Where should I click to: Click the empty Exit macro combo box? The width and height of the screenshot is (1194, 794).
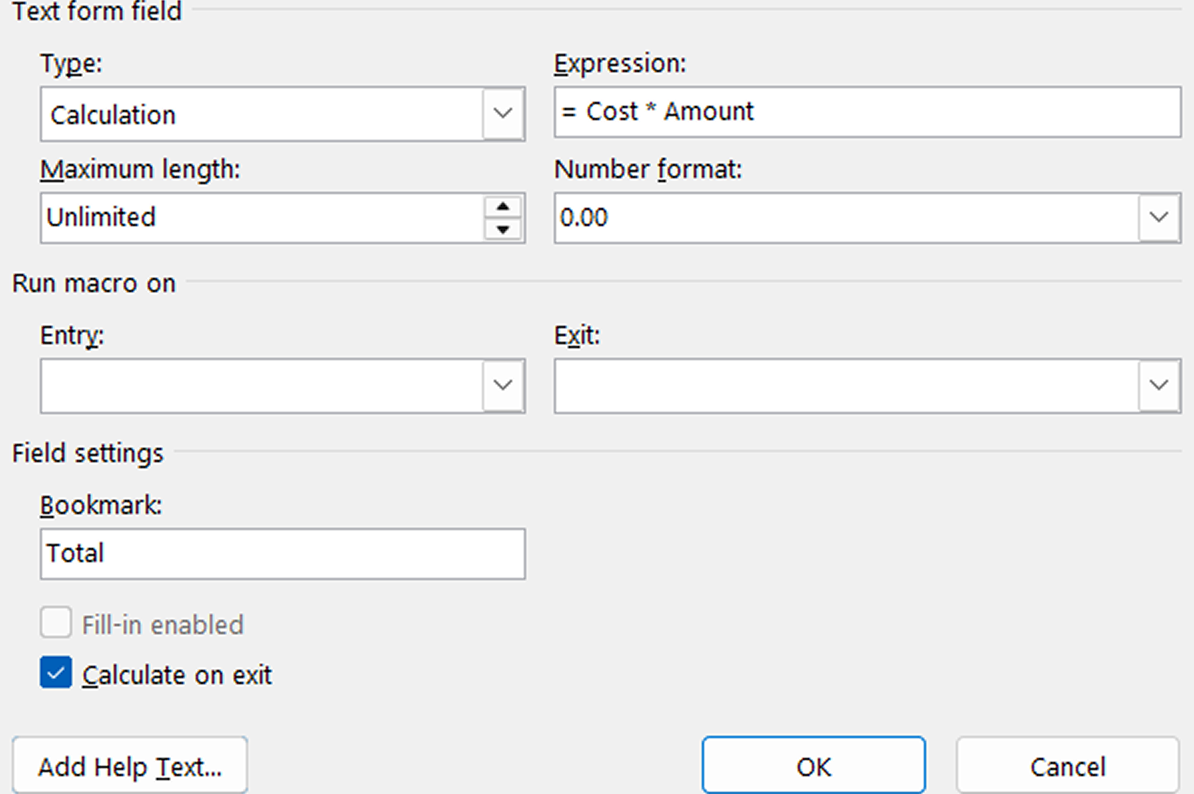(x=845, y=385)
